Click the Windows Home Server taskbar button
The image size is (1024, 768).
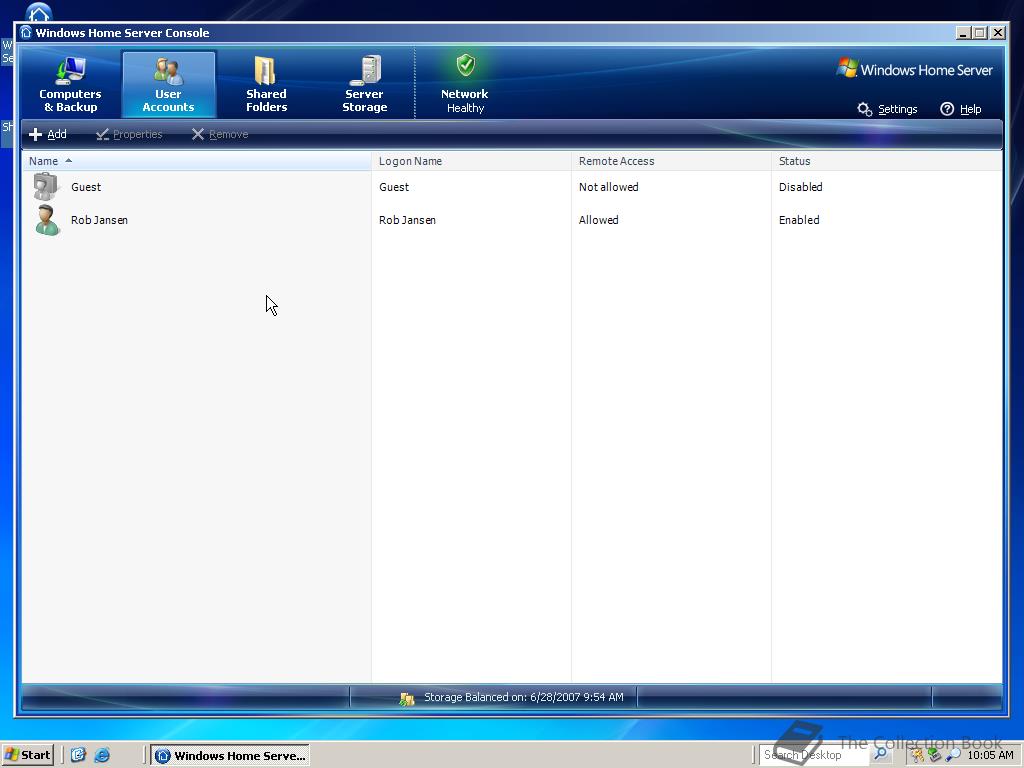click(231, 756)
